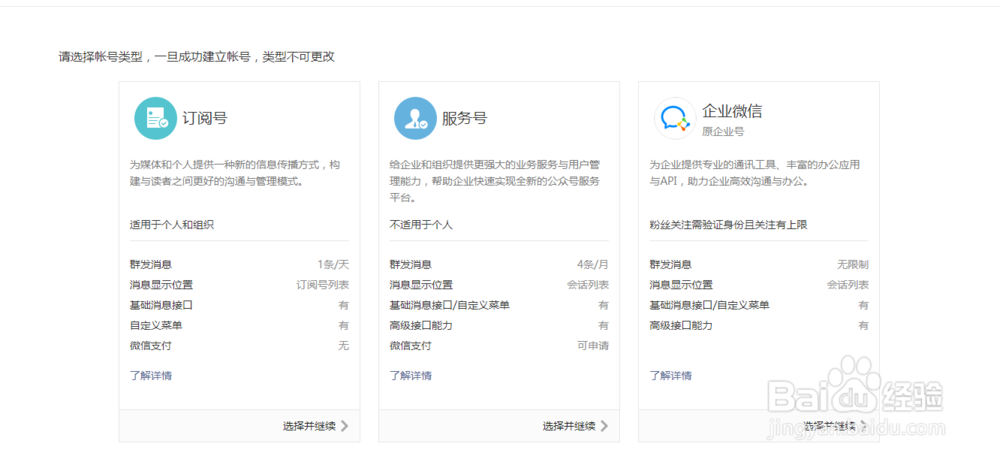Click the 订阅号列表 value
This screenshot has height=462, width=1000.
323,285
